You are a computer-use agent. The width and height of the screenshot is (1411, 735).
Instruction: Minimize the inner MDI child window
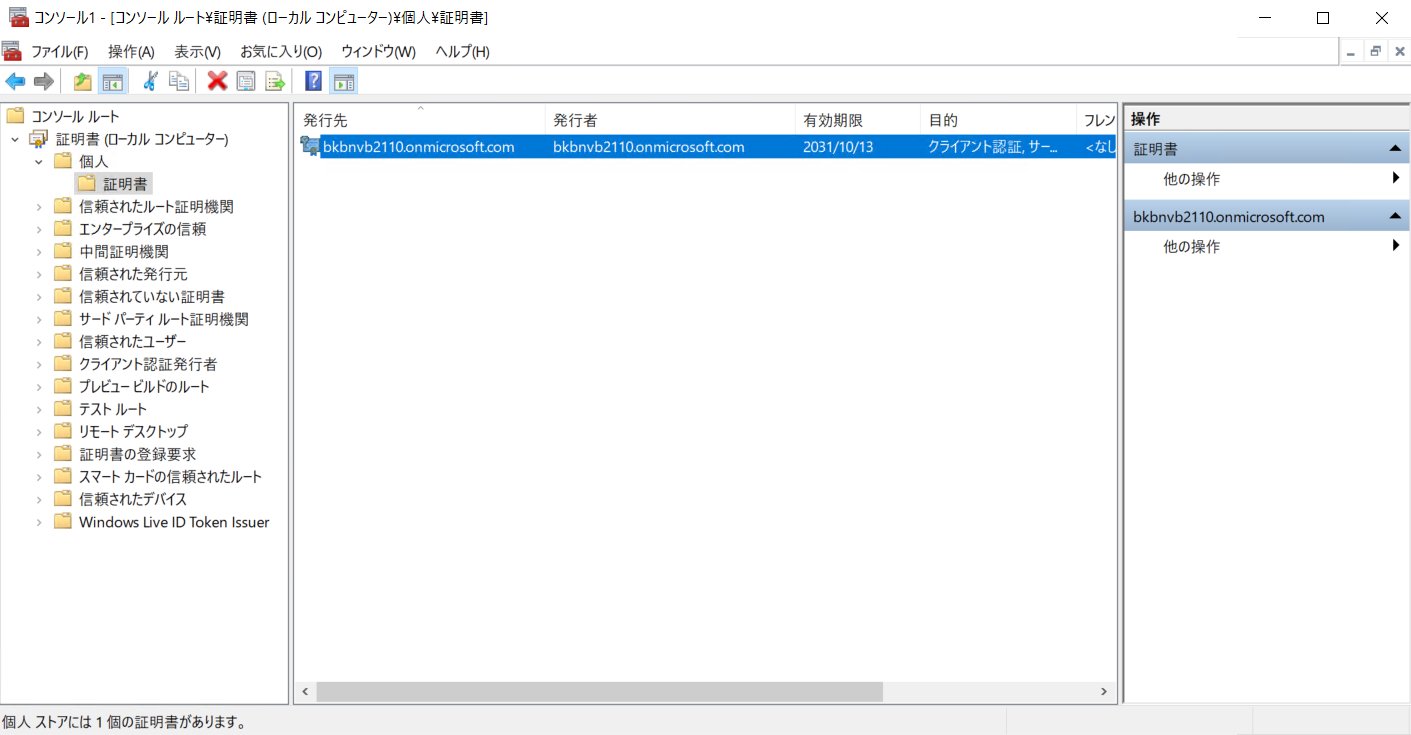[x=1352, y=51]
